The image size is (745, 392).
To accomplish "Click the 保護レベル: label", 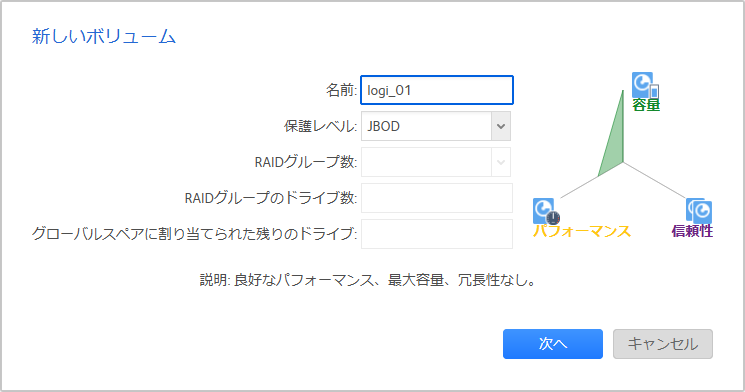I will (320, 126).
